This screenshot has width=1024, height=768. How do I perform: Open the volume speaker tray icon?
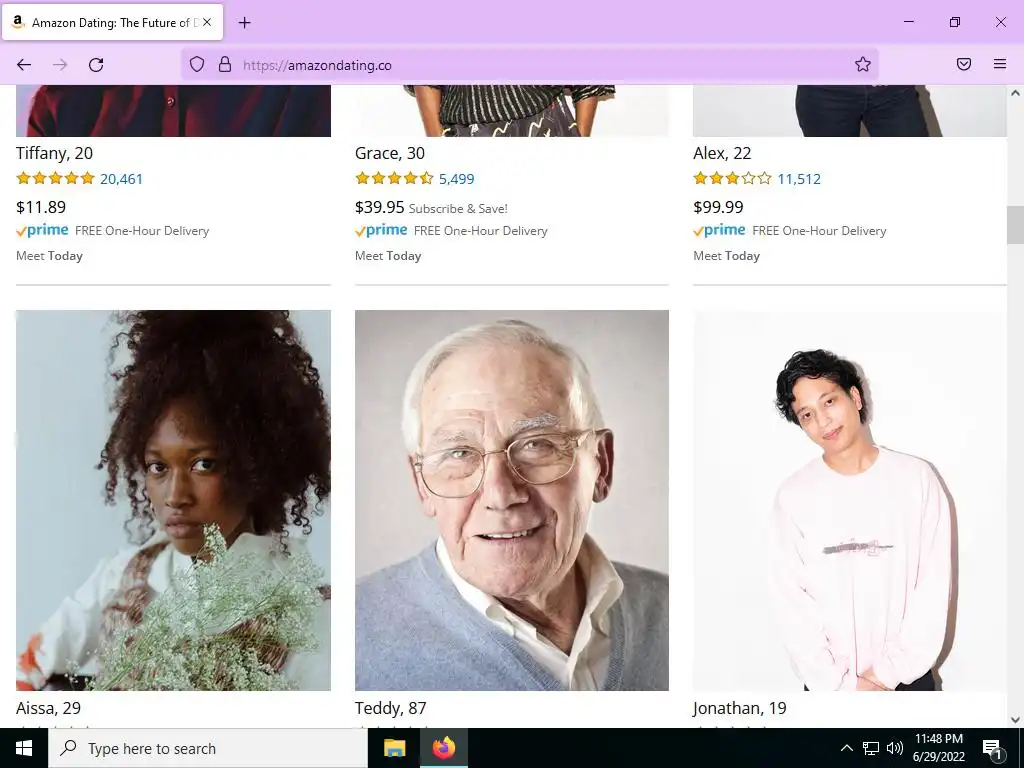coord(895,748)
